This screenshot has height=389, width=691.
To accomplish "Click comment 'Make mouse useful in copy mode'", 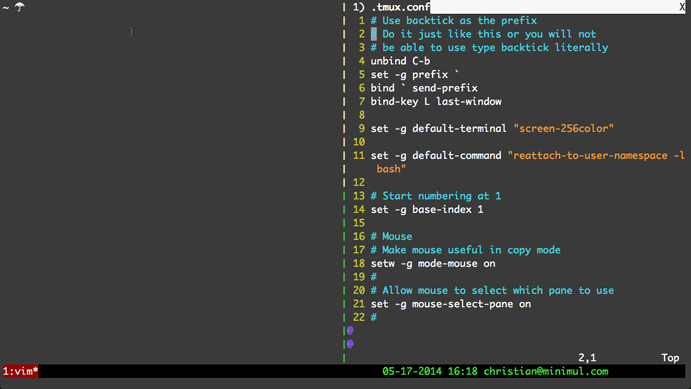I will pyautogui.click(x=465, y=250).
